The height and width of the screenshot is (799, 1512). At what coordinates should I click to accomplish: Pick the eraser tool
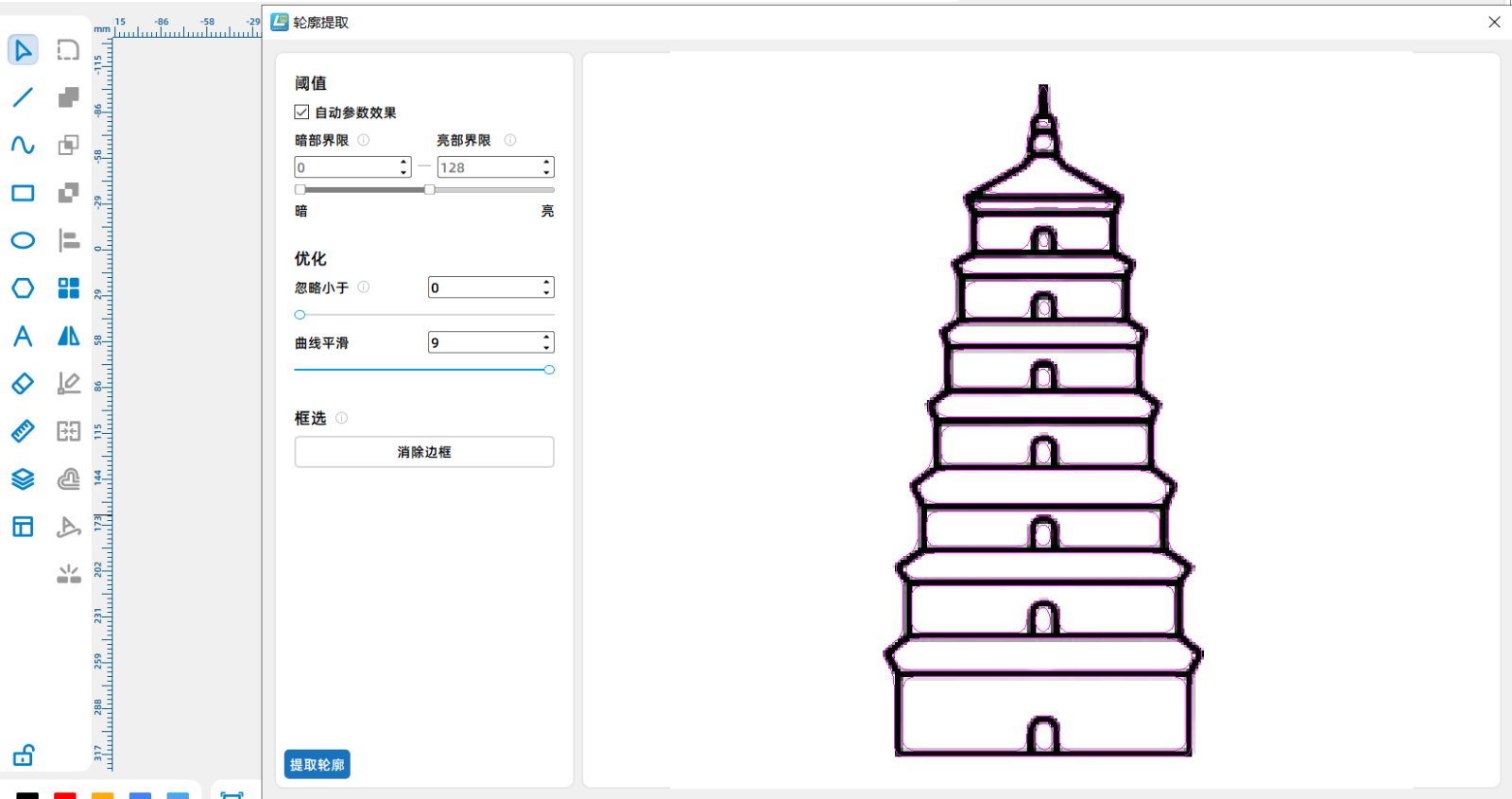23,383
